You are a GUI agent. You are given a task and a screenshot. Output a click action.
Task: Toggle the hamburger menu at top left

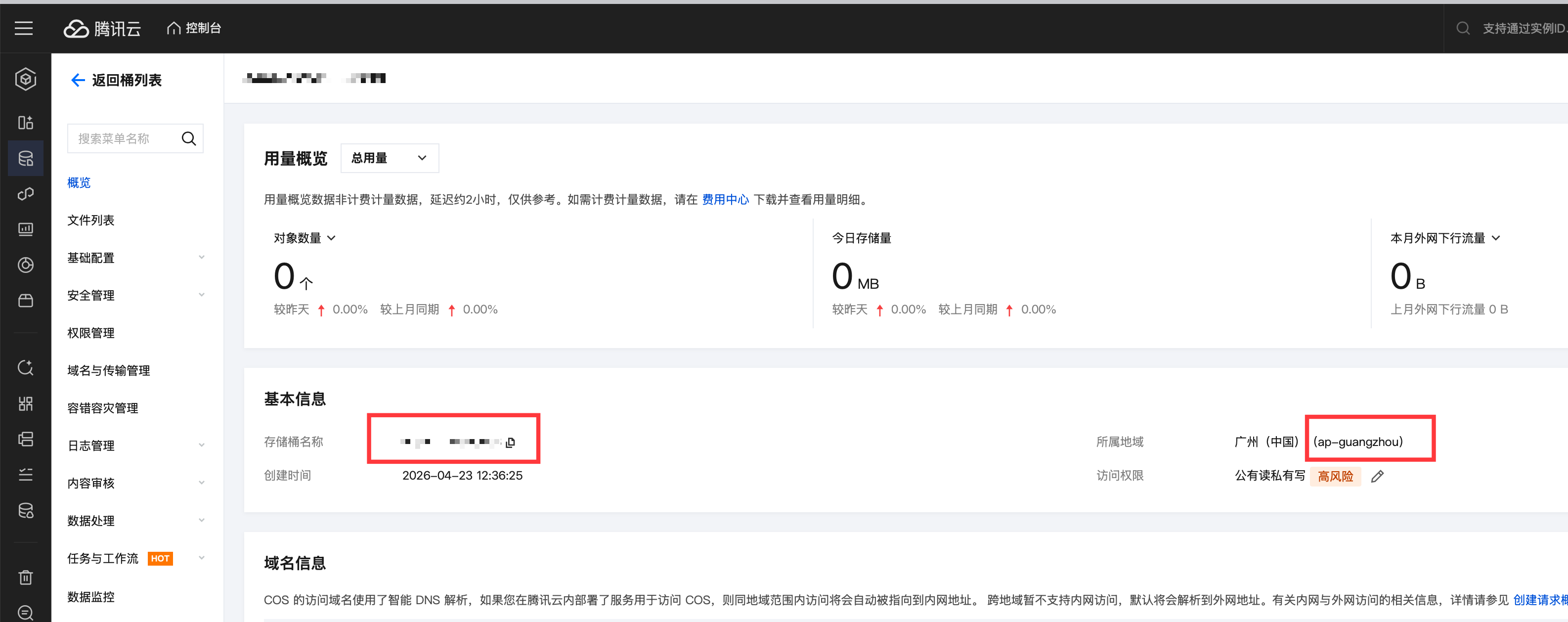point(24,28)
